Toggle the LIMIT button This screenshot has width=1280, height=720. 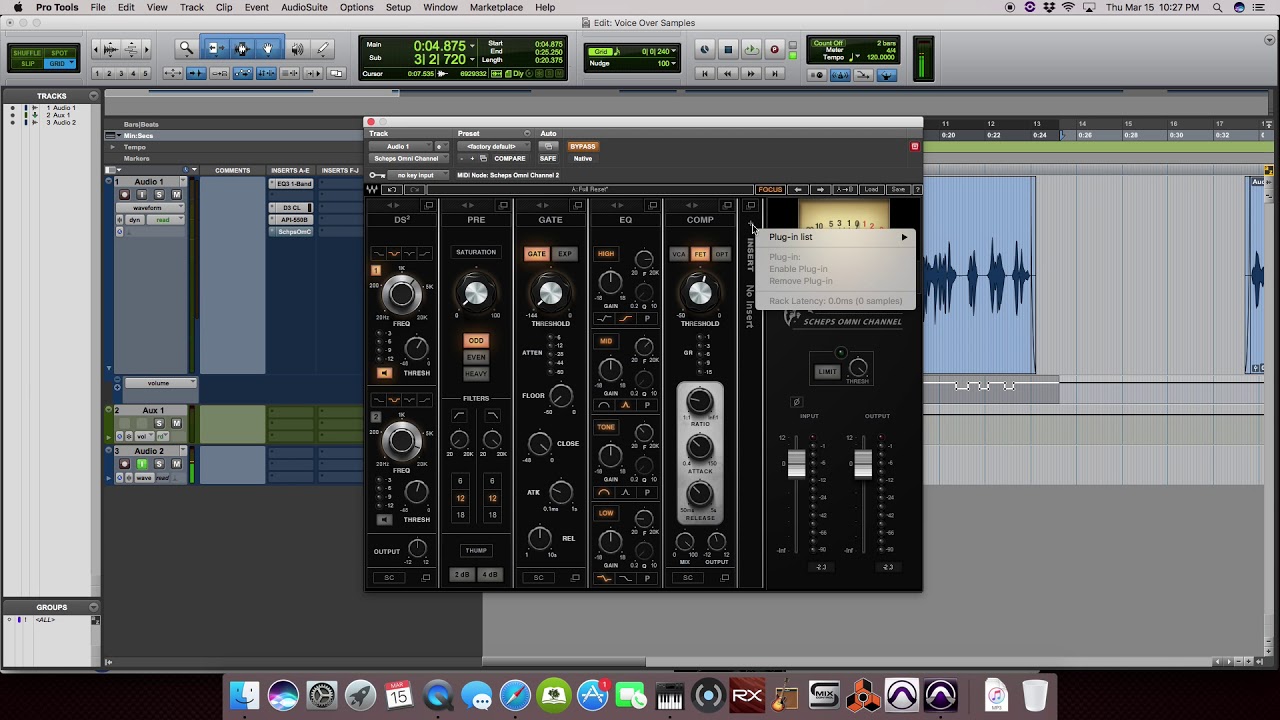(x=827, y=372)
